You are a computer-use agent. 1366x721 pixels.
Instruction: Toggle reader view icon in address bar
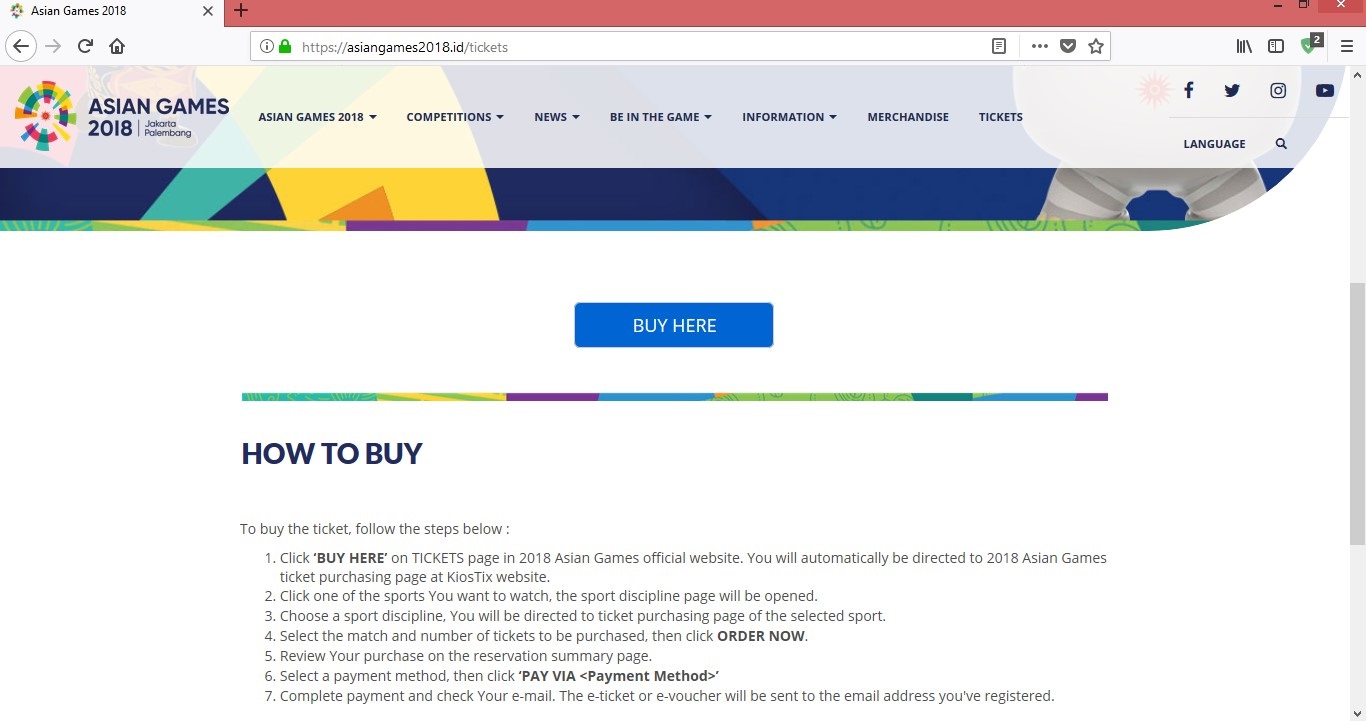point(998,46)
